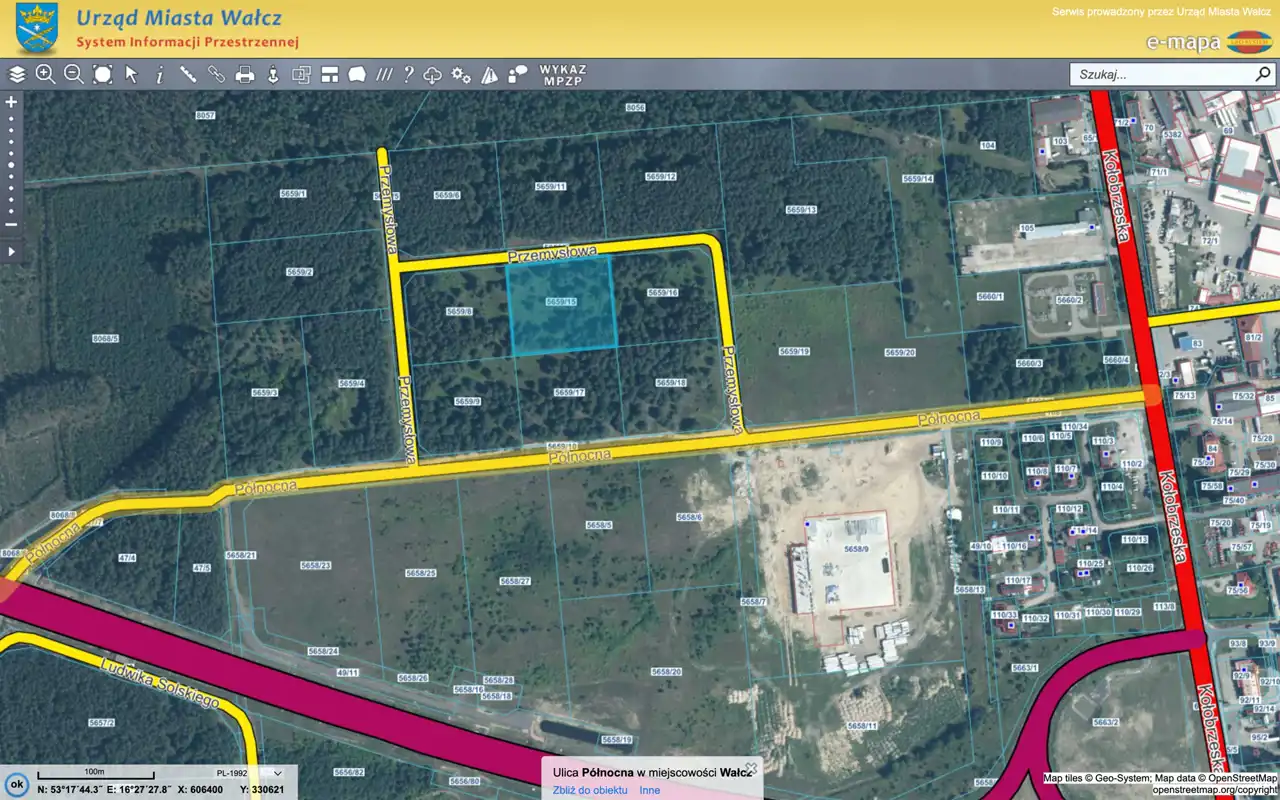Open the settings gears icon

pos(461,74)
